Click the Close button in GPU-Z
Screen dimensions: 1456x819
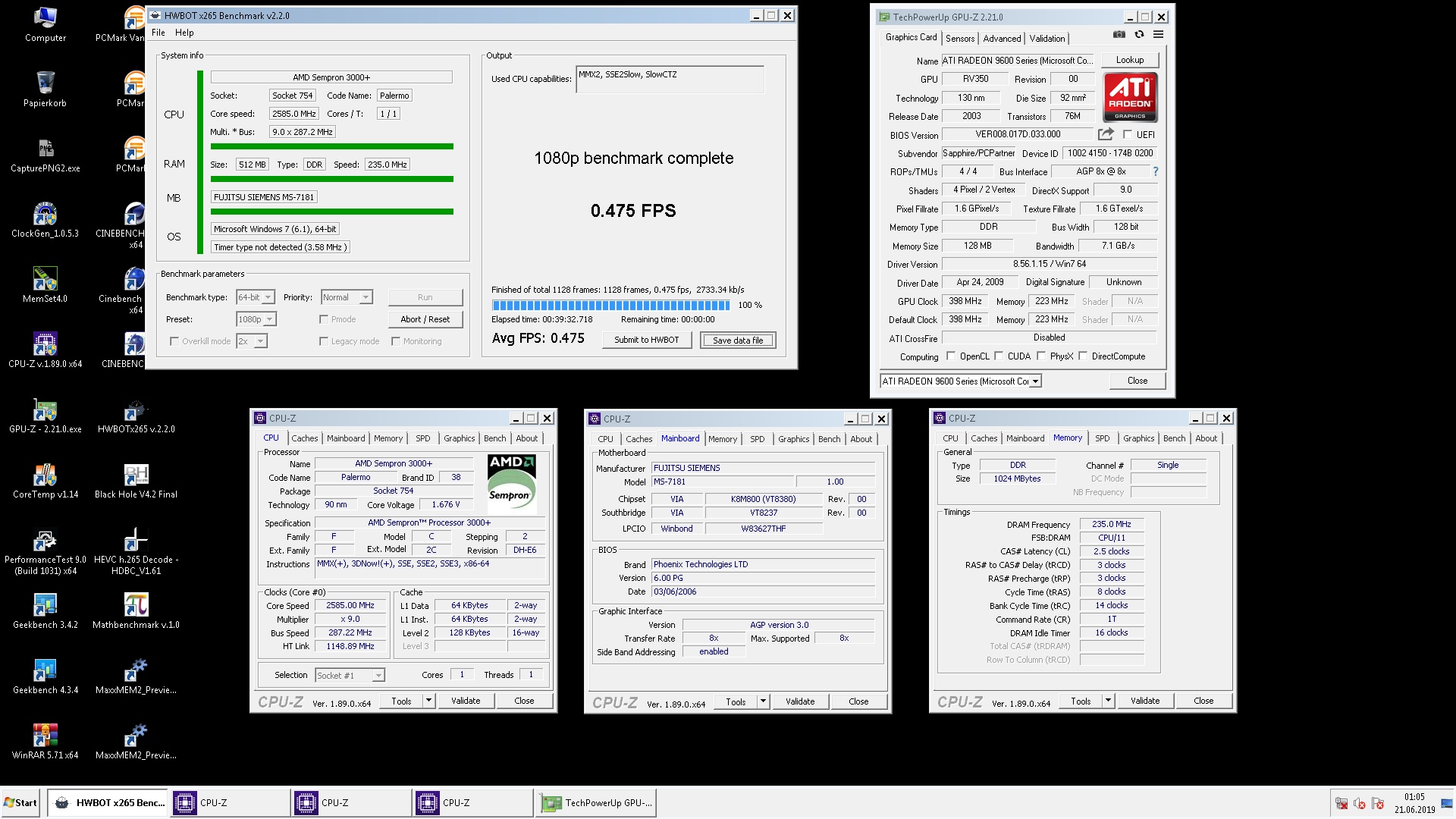[1137, 381]
